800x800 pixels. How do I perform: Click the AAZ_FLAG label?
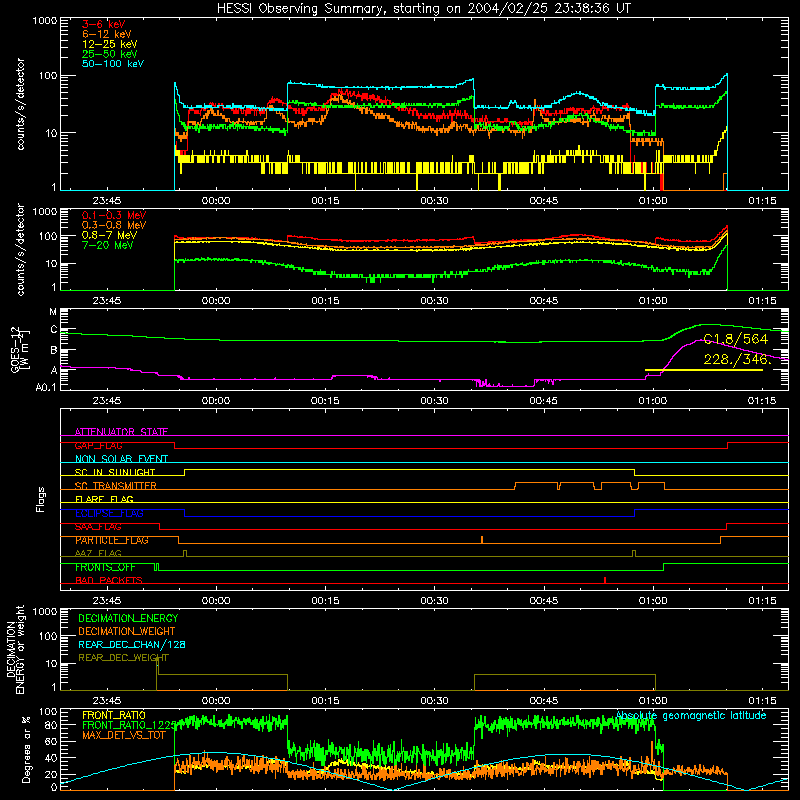coord(98,553)
